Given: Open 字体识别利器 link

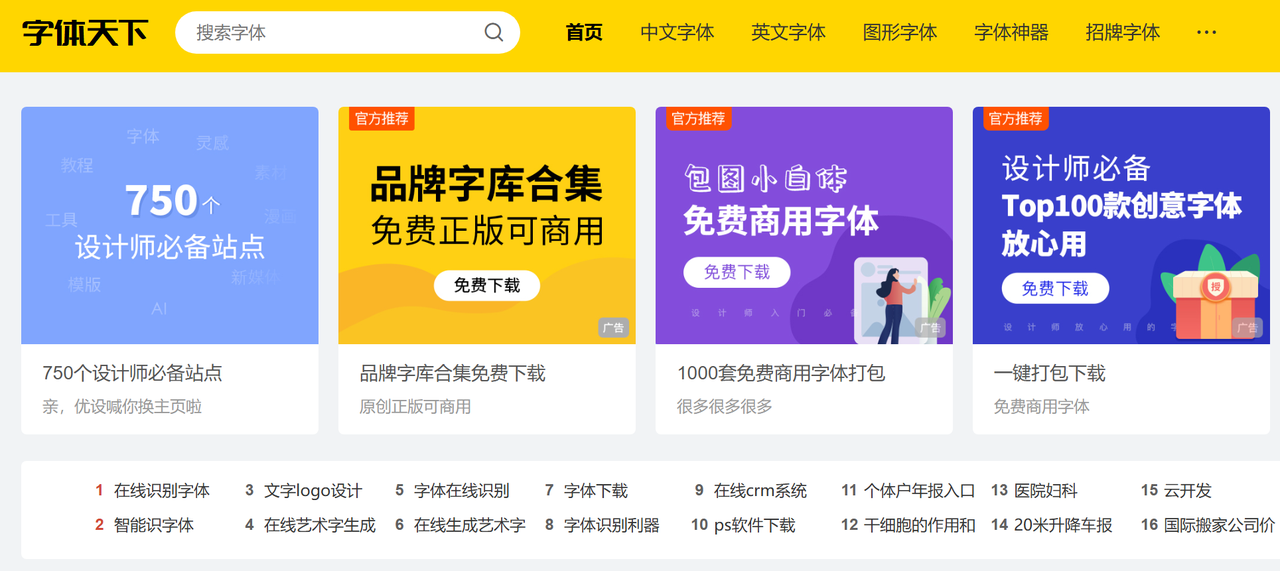Looking at the screenshot, I should tap(612, 525).
